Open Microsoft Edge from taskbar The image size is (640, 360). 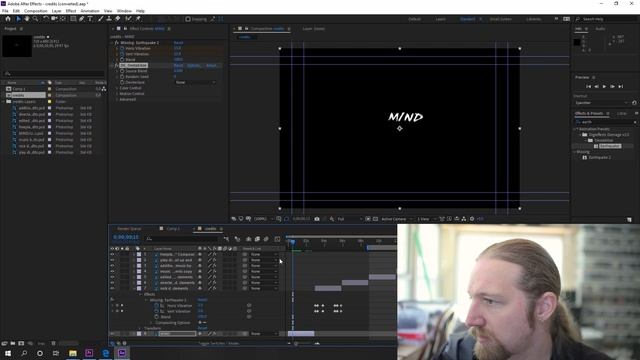point(105,353)
